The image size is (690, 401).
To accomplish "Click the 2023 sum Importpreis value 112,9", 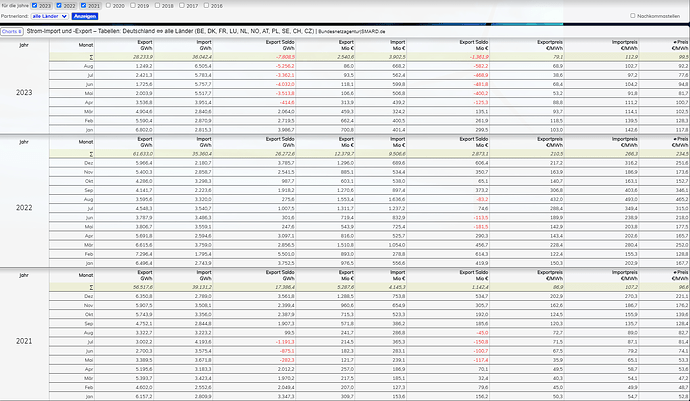I will (x=631, y=57).
